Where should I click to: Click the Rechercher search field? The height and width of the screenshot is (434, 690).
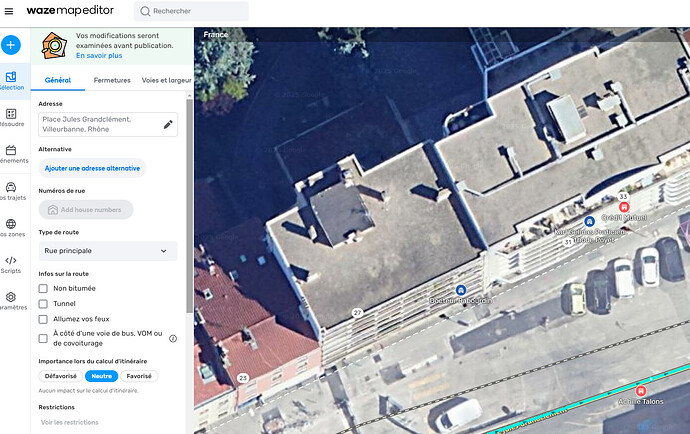191,11
